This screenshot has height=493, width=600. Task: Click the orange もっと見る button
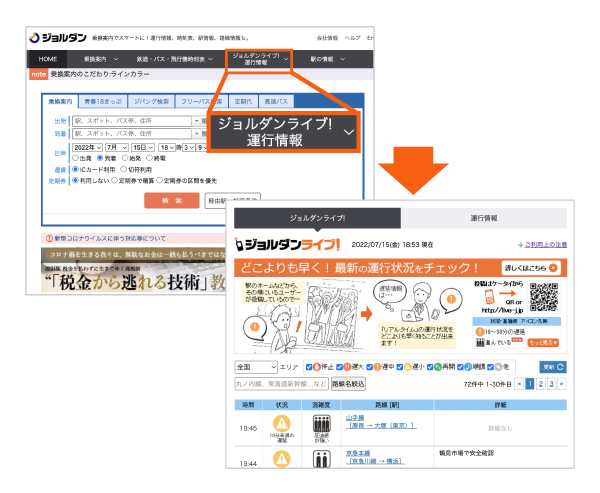pyautogui.click(x=543, y=343)
